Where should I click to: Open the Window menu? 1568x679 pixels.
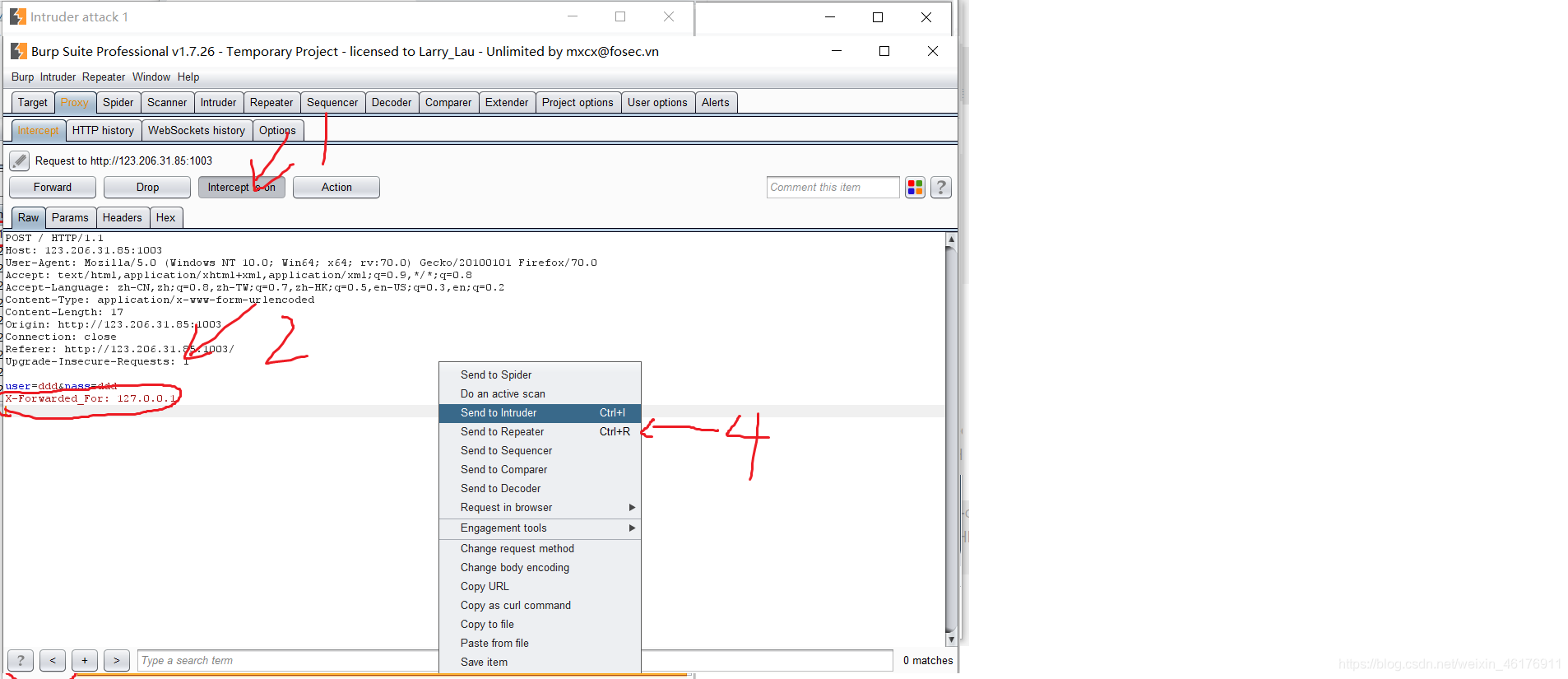click(151, 77)
